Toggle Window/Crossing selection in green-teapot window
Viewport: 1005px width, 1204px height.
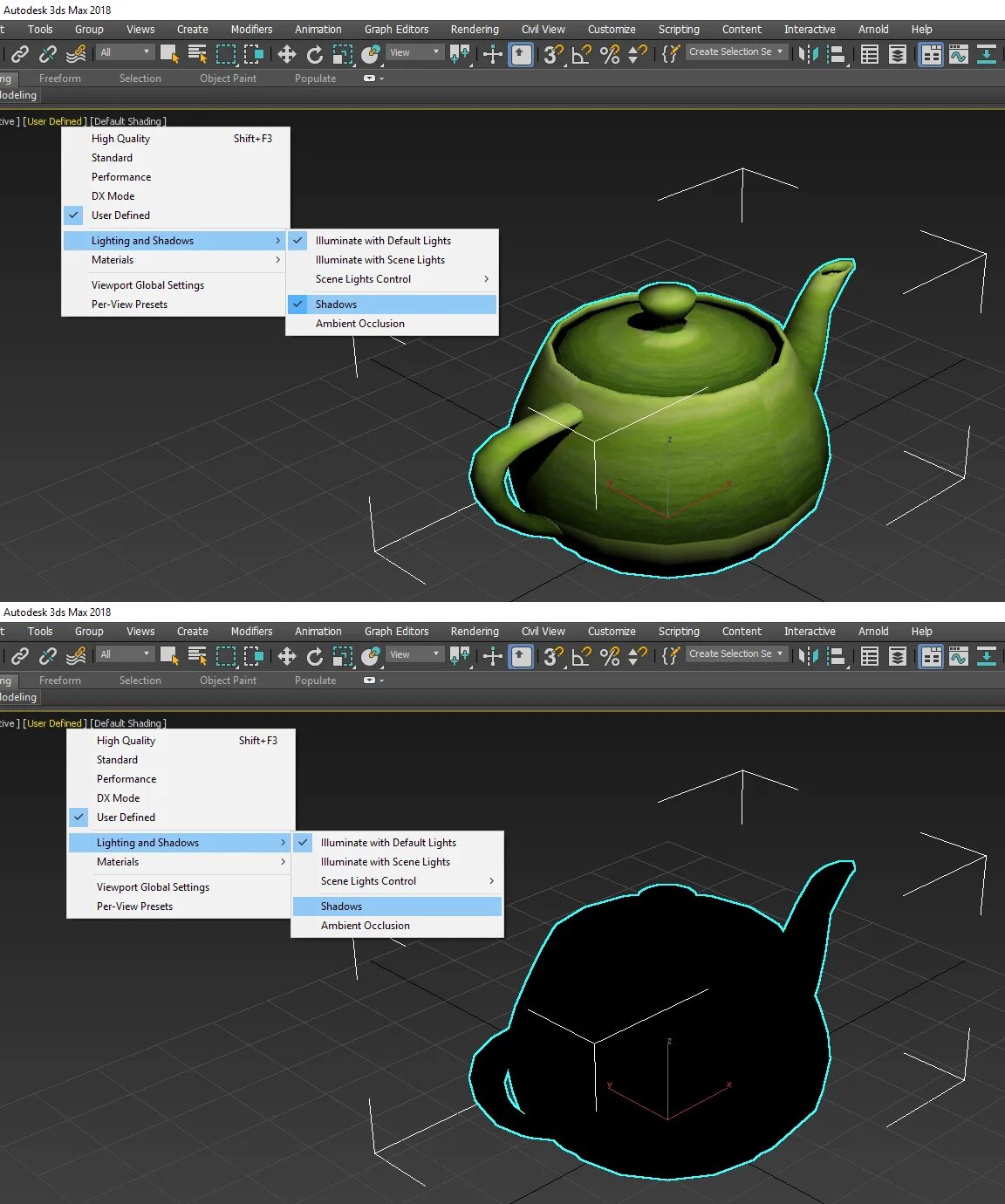(x=254, y=54)
